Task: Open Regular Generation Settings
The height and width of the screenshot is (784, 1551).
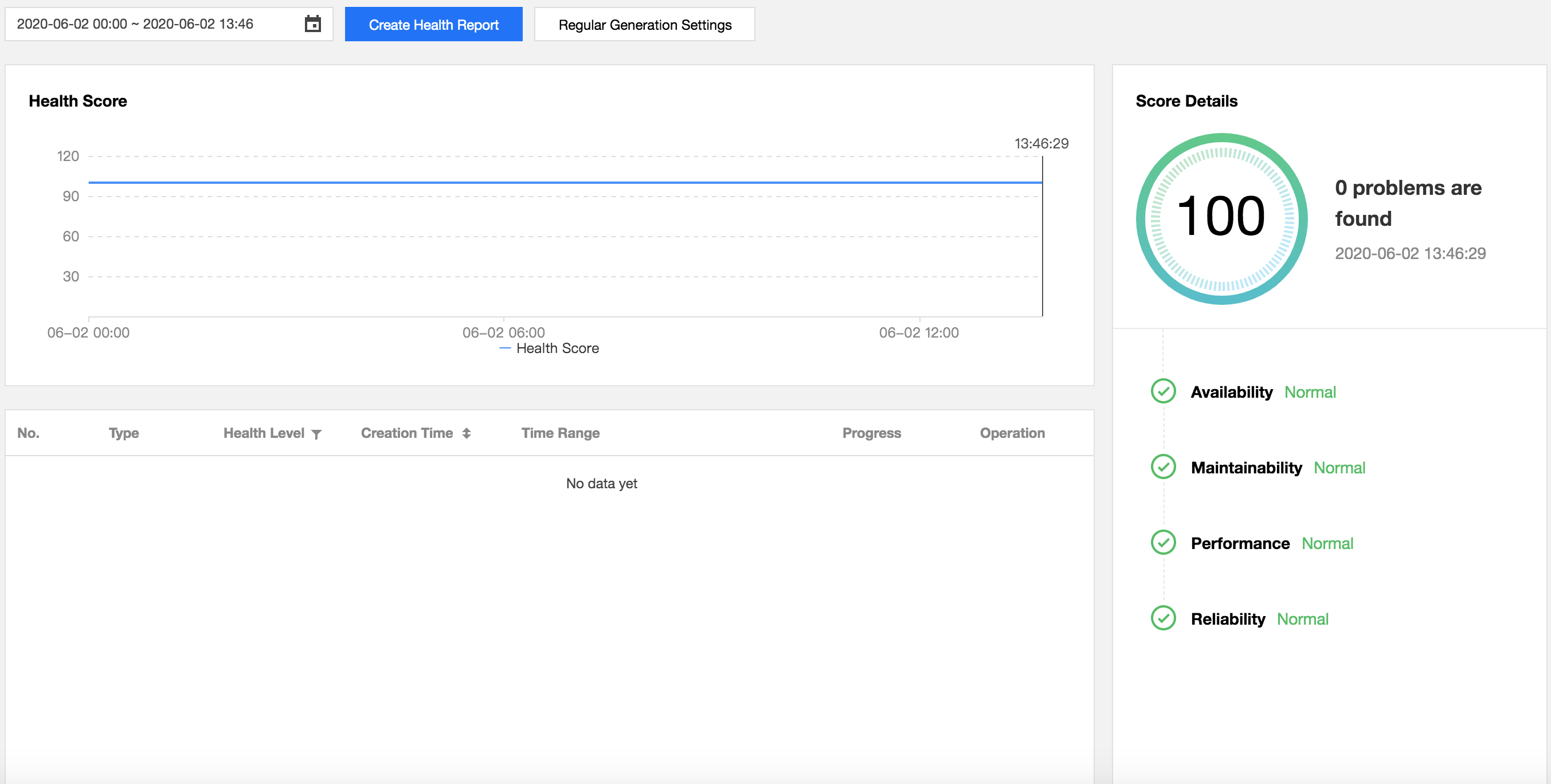Action: coord(644,25)
